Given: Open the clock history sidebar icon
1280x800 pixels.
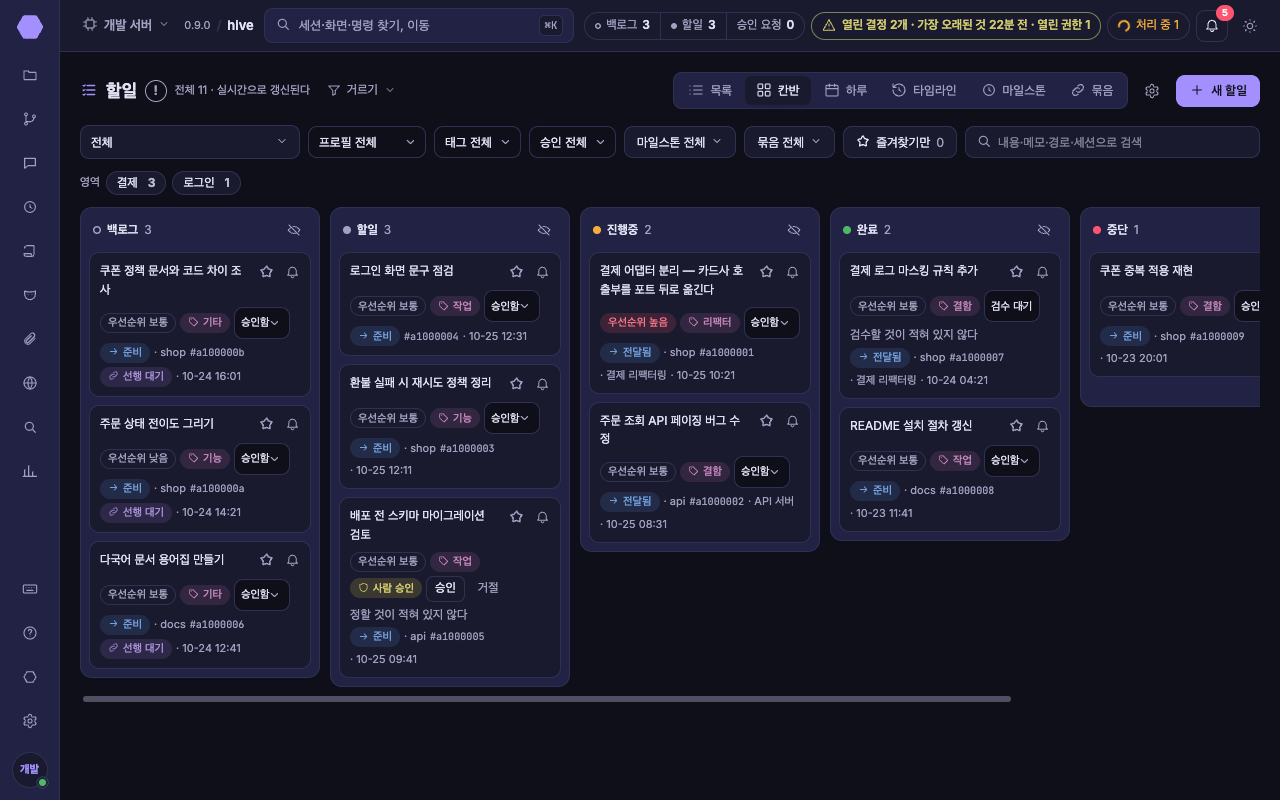Looking at the screenshot, I should click(30, 207).
